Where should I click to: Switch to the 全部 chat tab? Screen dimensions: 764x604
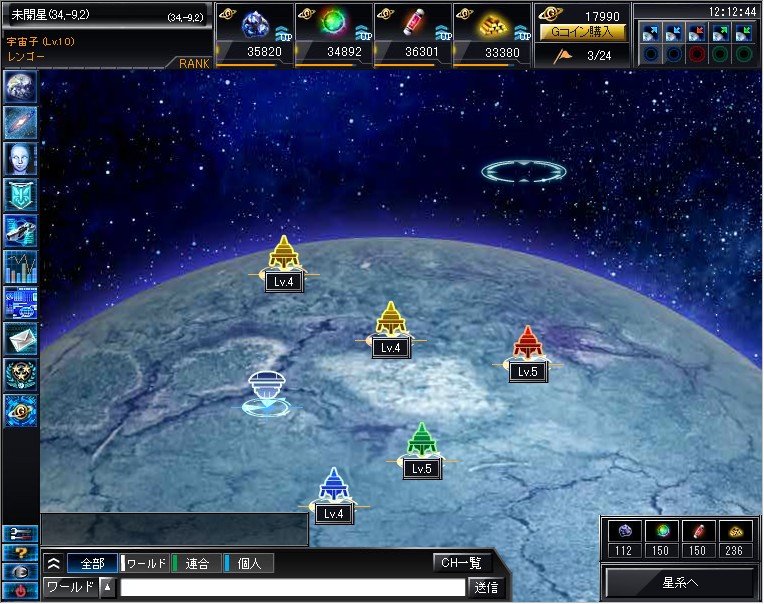(x=92, y=564)
